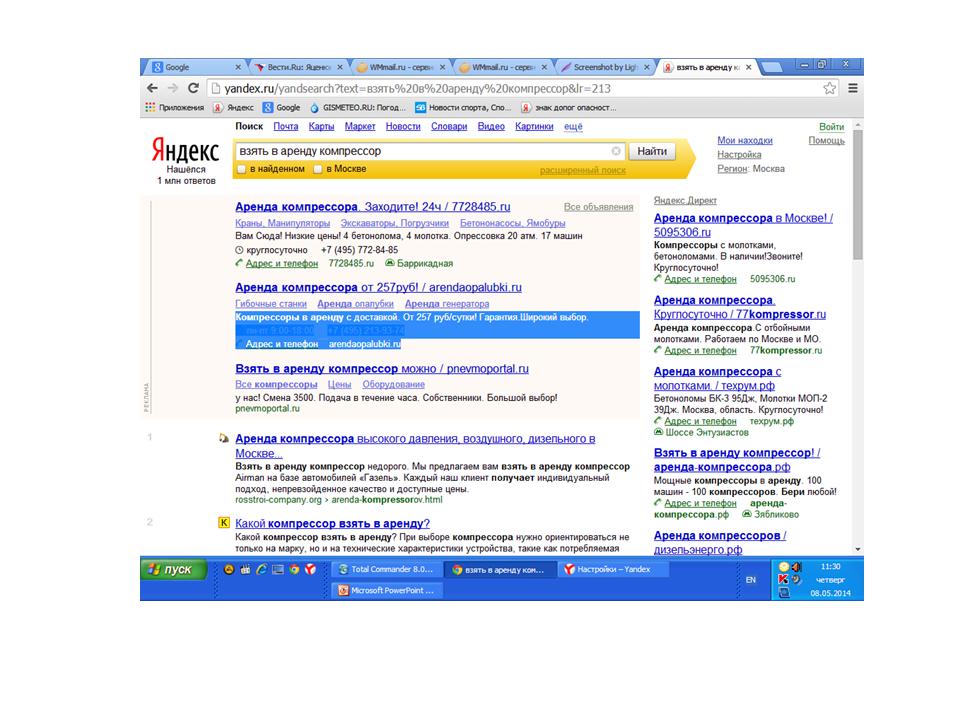Screen dimensions: 960x720
Task: Reload the page with the refresh icon
Action: 193,88
